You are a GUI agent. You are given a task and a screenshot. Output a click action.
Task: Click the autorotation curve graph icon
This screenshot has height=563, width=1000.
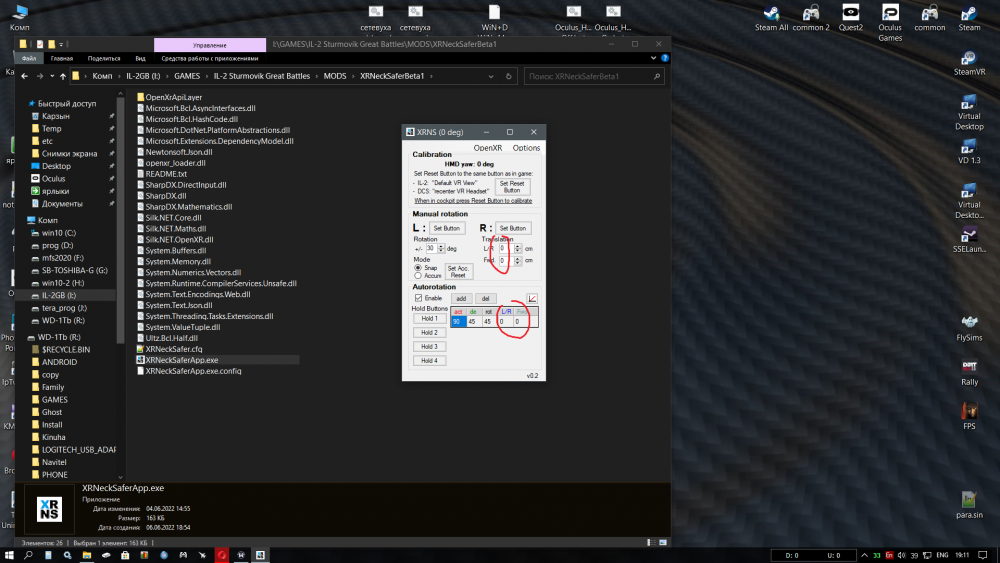click(x=532, y=298)
